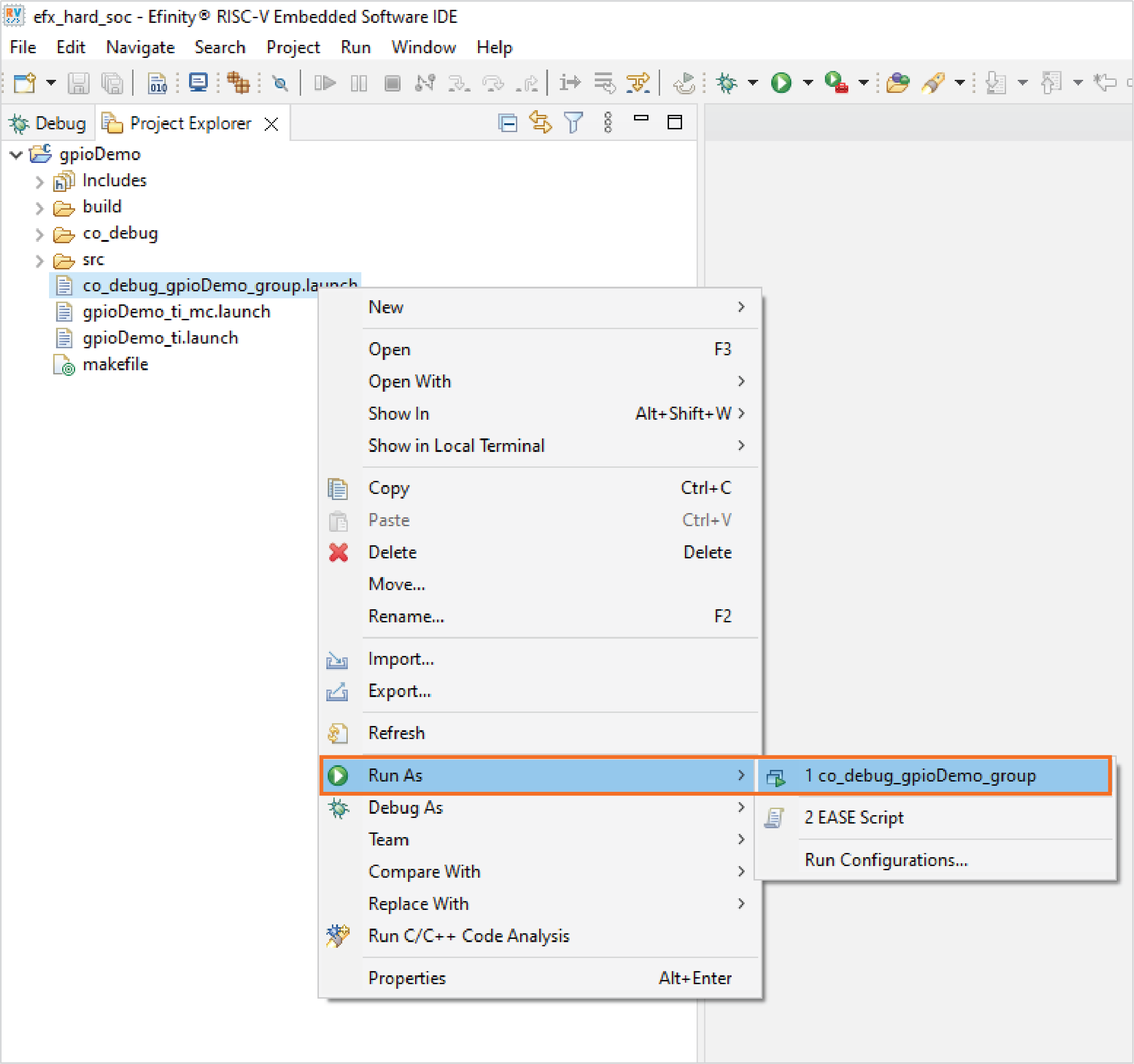Click the Skip All Breakpoints icon

click(280, 83)
